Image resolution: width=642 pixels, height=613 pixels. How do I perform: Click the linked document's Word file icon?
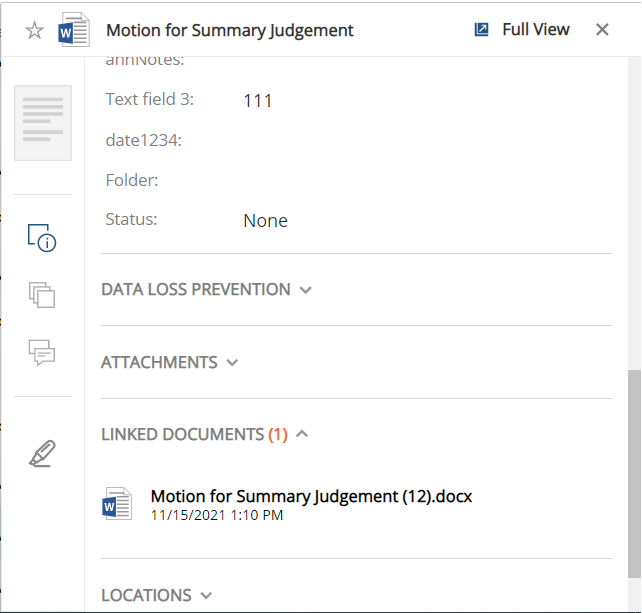click(x=118, y=505)
